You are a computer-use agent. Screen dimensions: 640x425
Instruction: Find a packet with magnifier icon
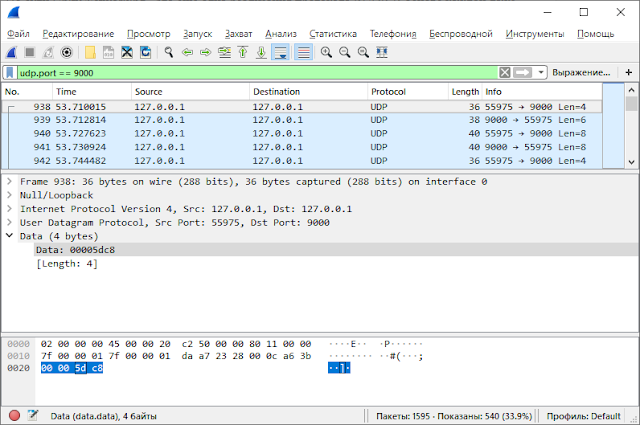(x=169, y=52)
